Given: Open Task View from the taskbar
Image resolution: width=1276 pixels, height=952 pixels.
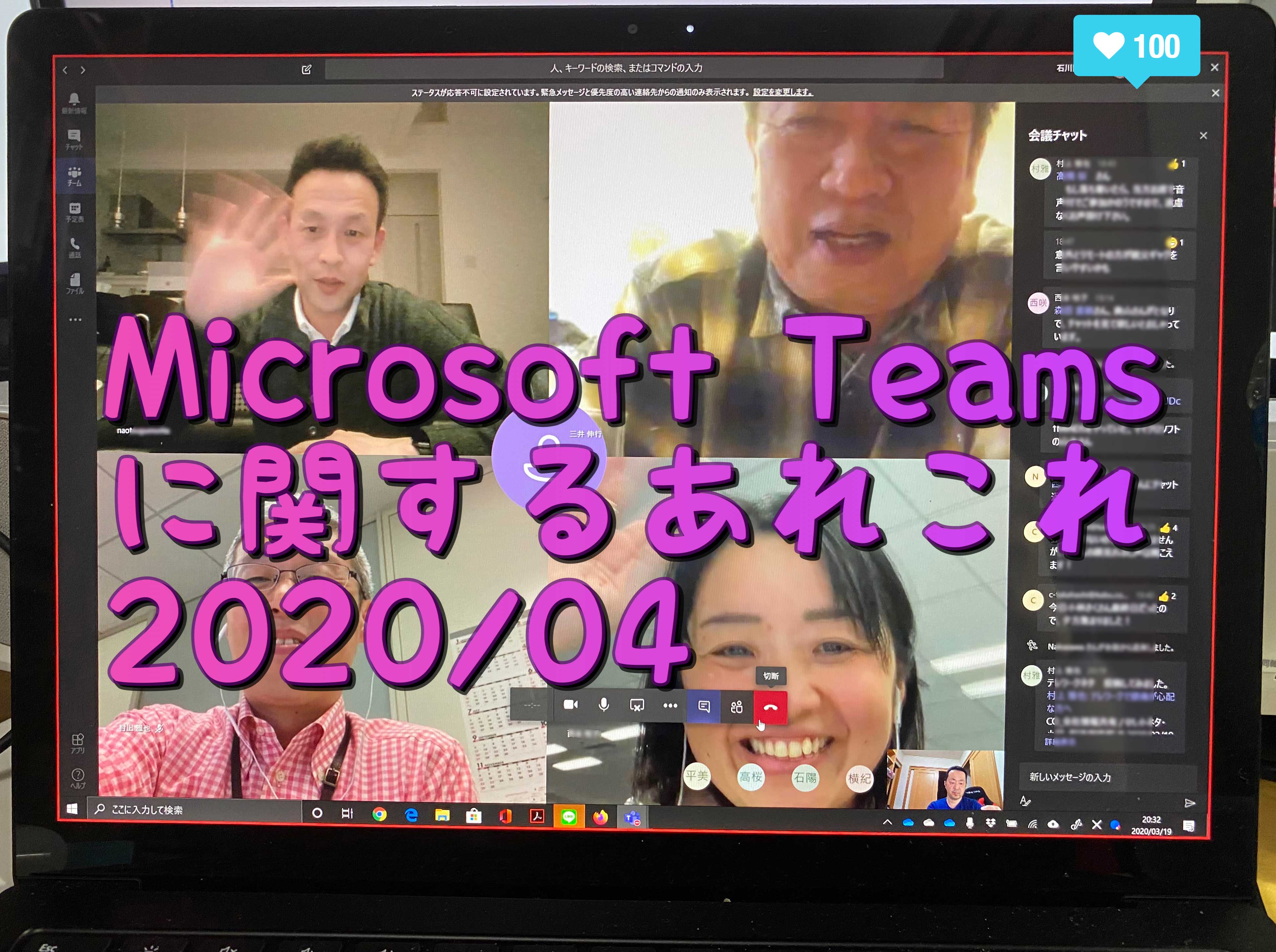Looking at the screenshot, I should pos(347,813).
